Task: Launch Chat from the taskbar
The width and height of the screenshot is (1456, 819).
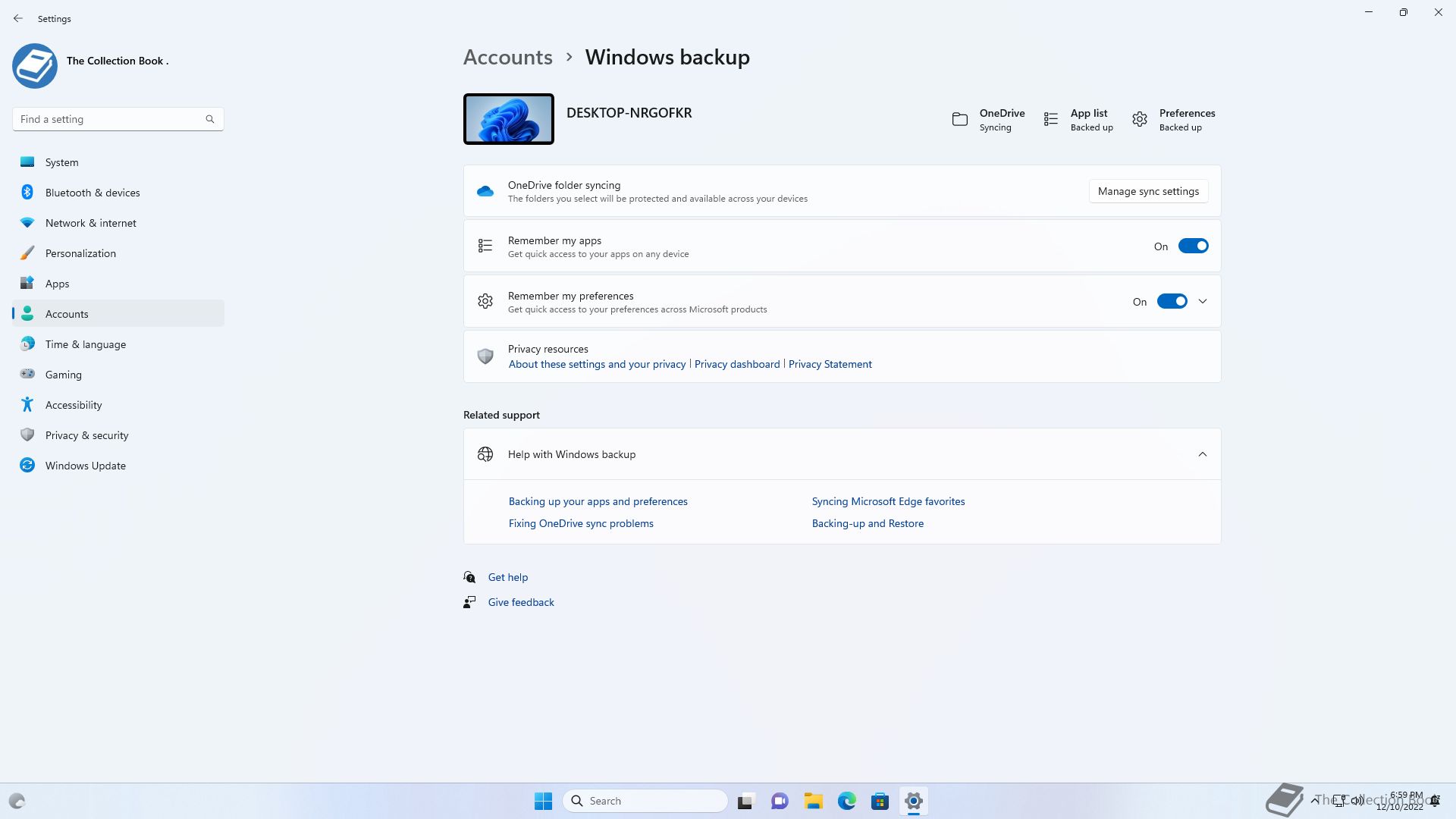Action: [x=780, y=801]
